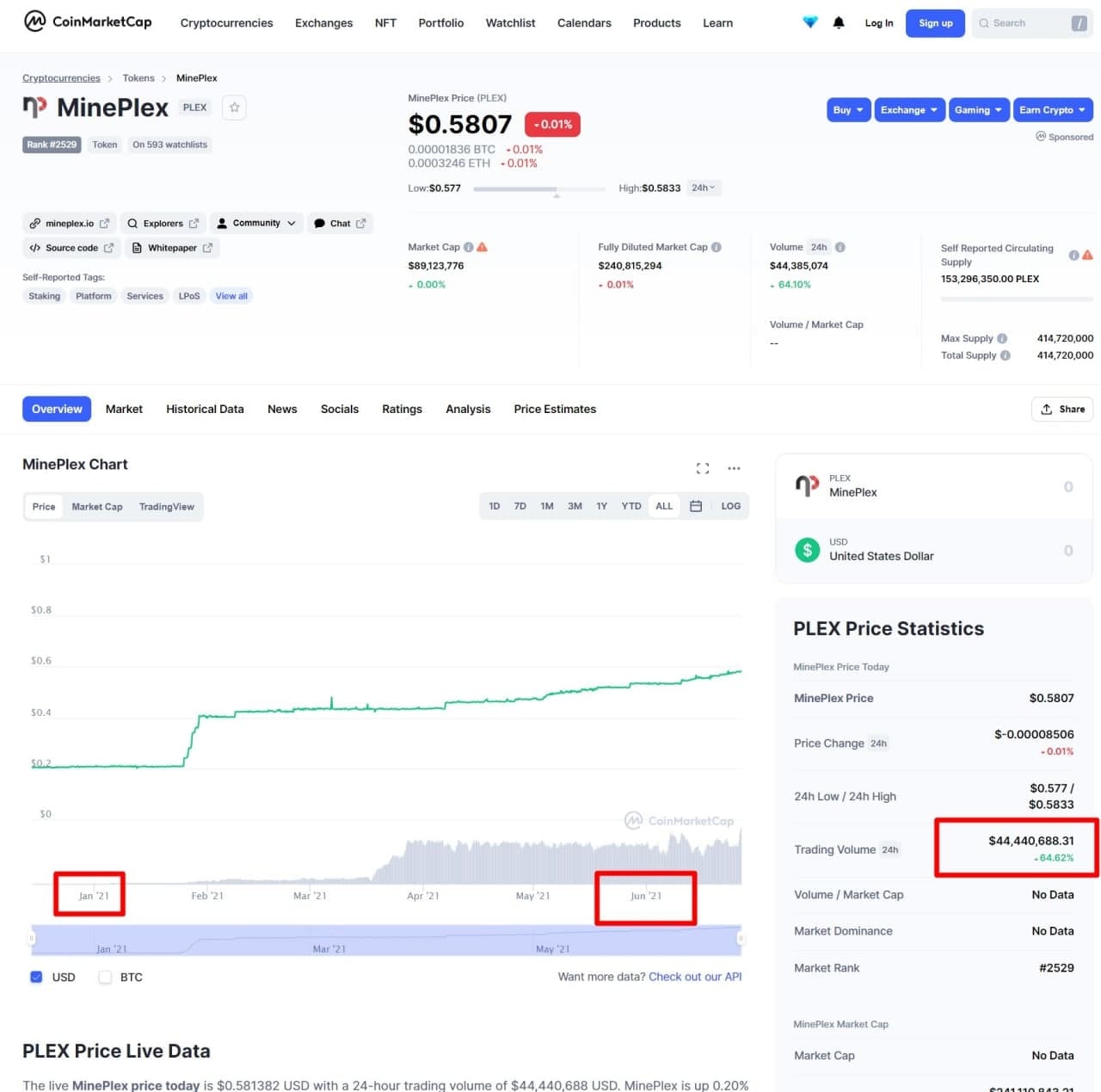Switch to the News tab
This screenshot has height=1092, width=1101.
pyautogui.click(x=282, y=409)
